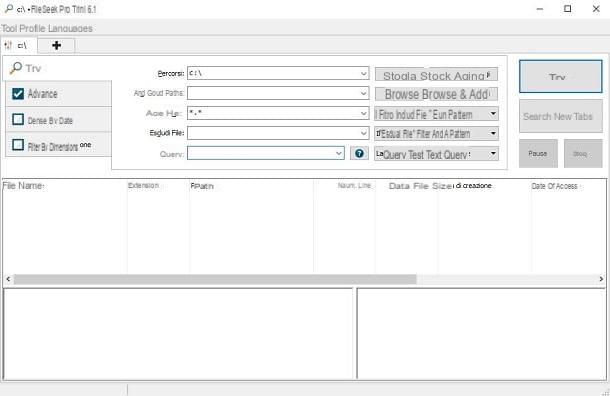Click the di creazione column header
The height and width of the screenshot is (396, 610).
(x=473, y=186)
